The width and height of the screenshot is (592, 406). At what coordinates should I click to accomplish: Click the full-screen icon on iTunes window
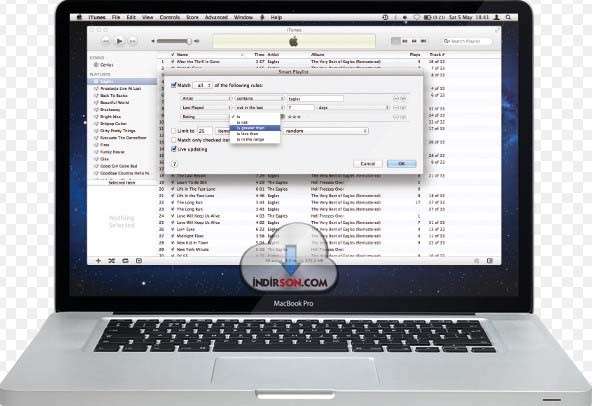tap(497, 30)
